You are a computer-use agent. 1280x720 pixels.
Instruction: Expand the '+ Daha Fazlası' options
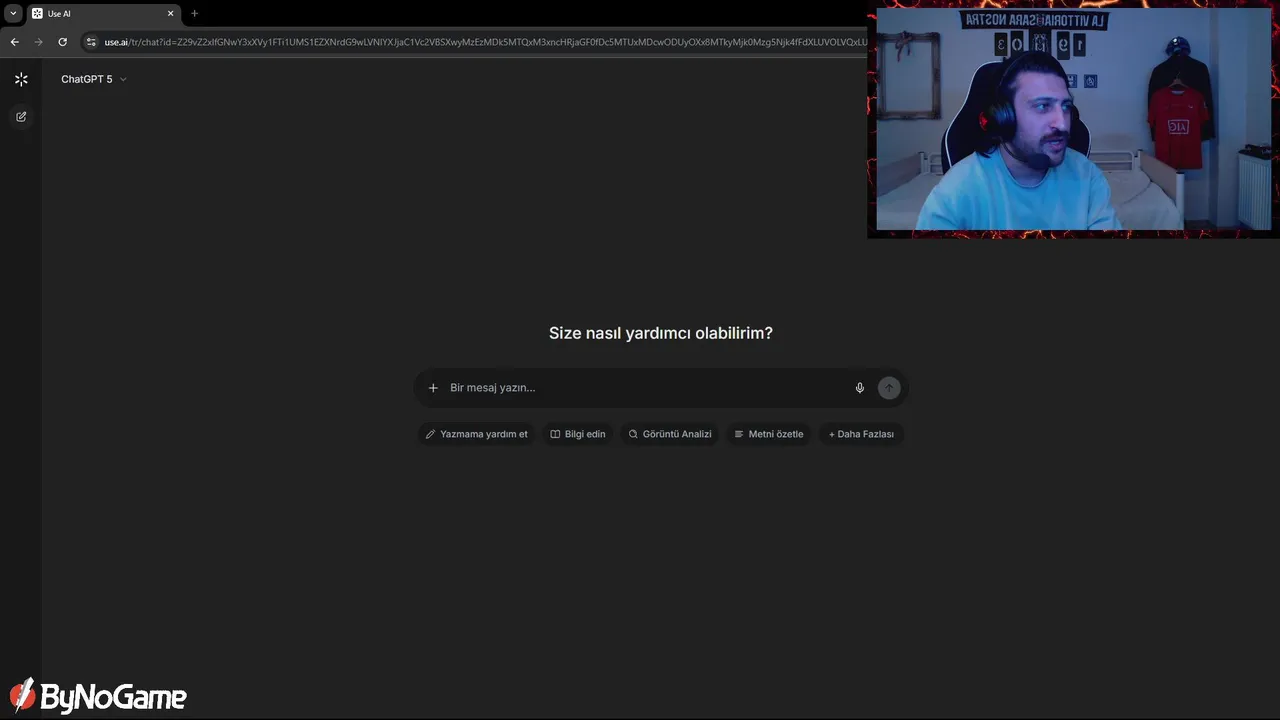(x=861, y=434)
